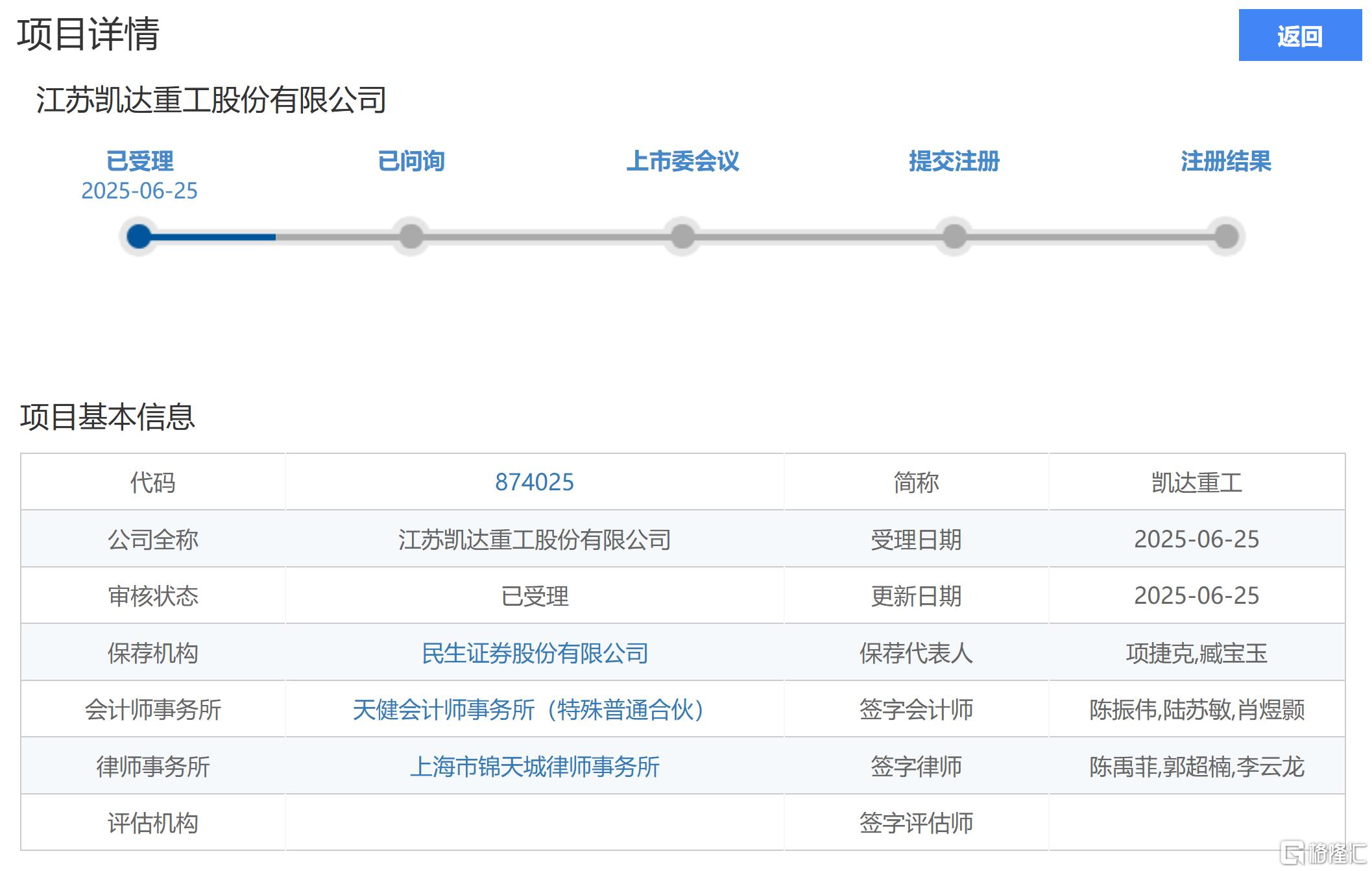Click the grey 已问询 progress dot
The height and width of the screenshot is (871, 1372).
(411, 236)
